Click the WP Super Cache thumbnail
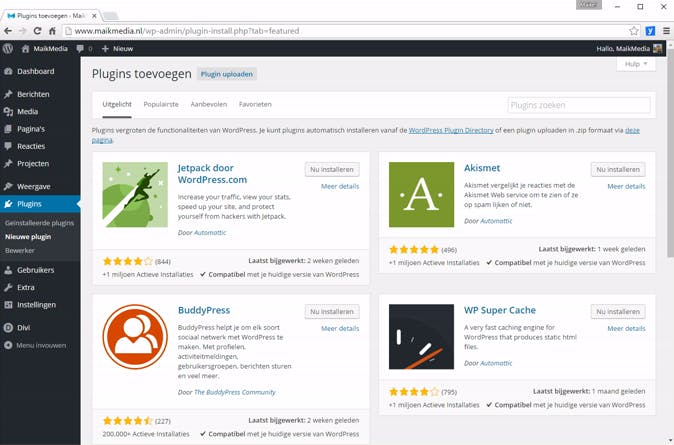Viewport: 674px width, 445px height. click(x=421, y=337)
